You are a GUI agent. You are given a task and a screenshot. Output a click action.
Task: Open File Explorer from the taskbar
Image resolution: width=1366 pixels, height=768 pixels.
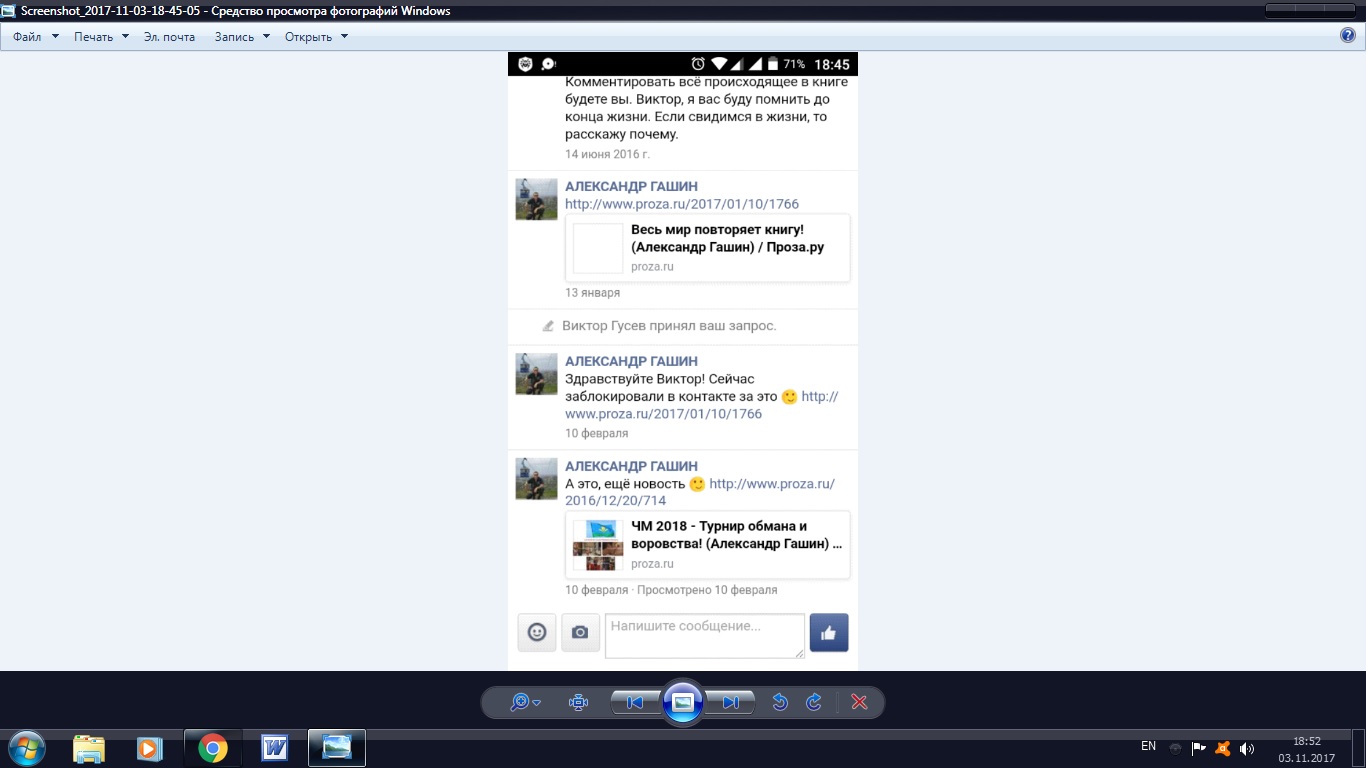click(89, 748)
